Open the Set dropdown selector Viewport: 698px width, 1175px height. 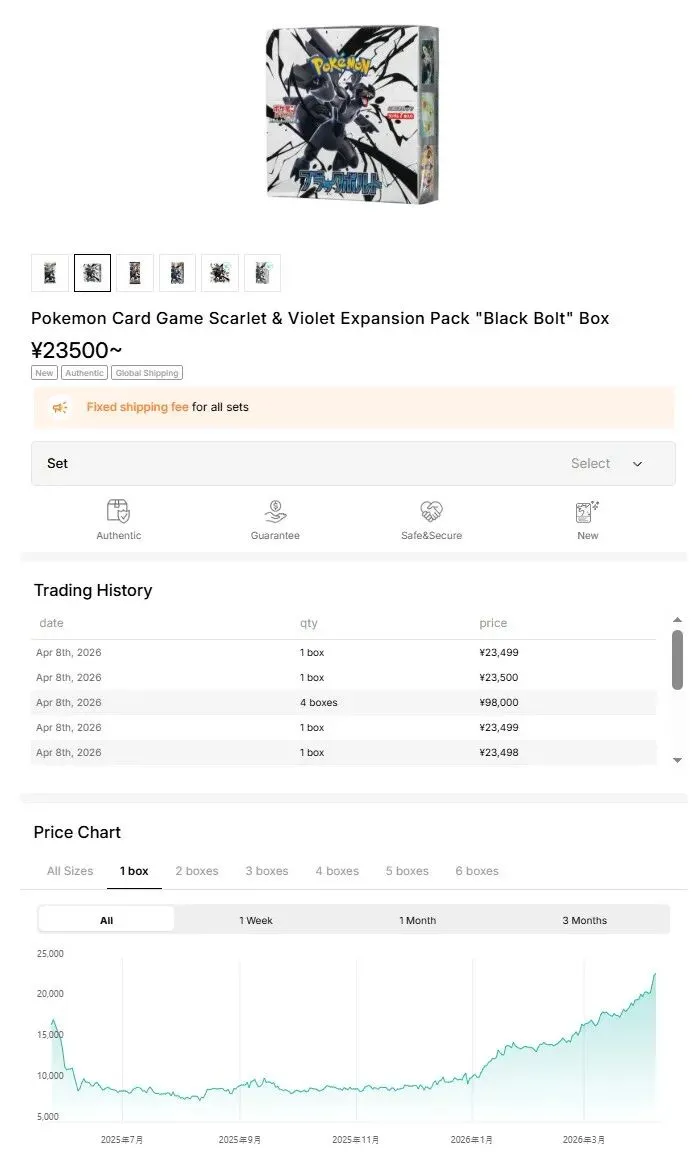click(x=353, y=464)
